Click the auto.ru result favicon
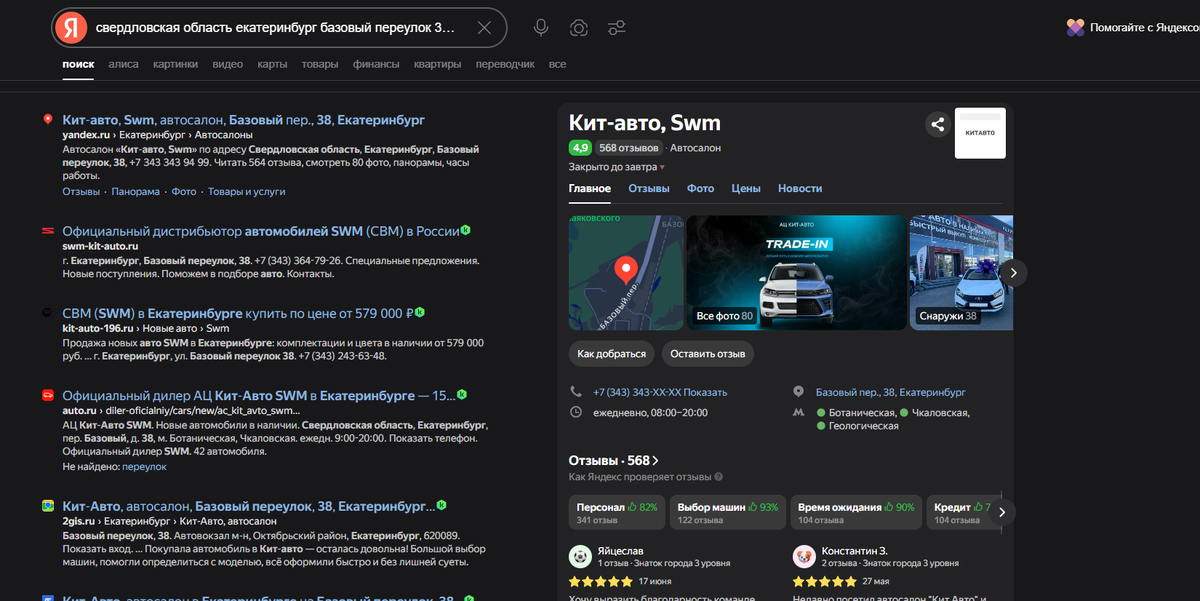The height and width of the screenshot is (601, 1200). pos(47,396)
